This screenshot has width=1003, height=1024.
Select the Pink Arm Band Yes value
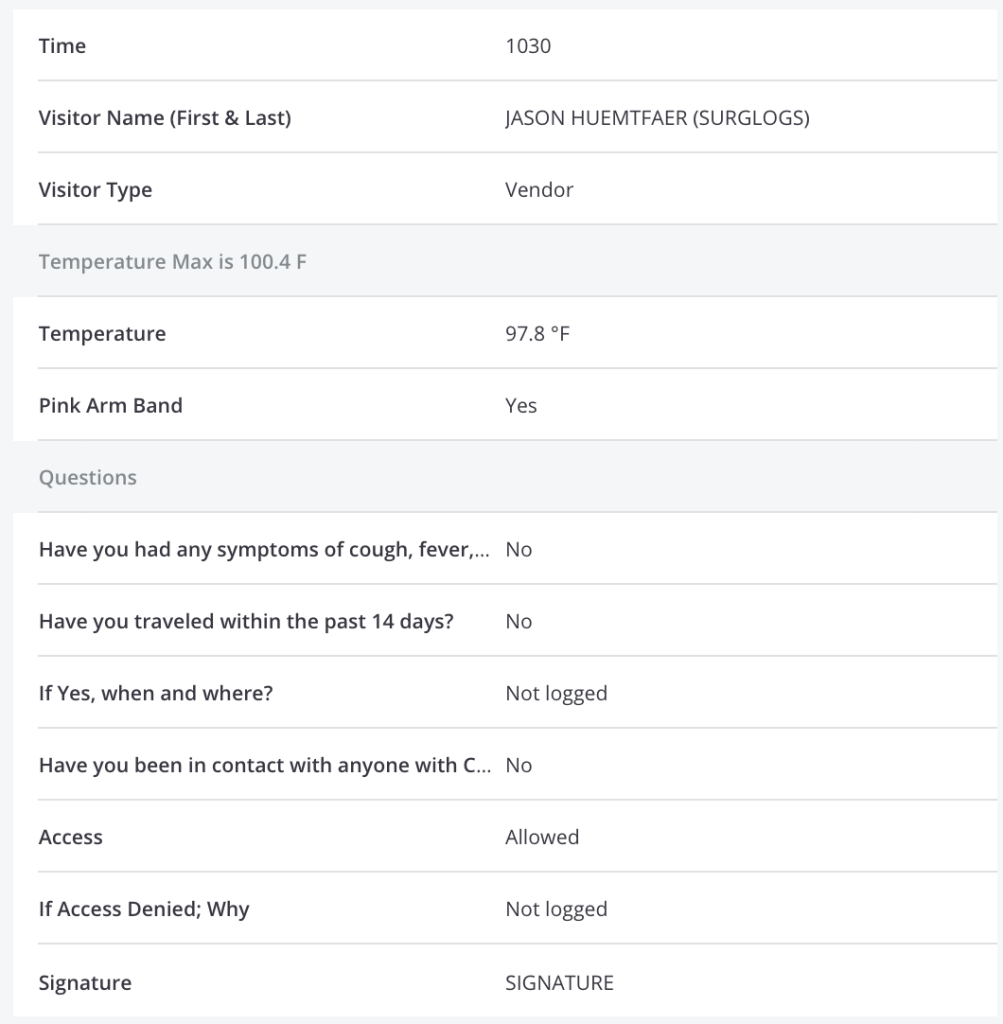point(520,405)
